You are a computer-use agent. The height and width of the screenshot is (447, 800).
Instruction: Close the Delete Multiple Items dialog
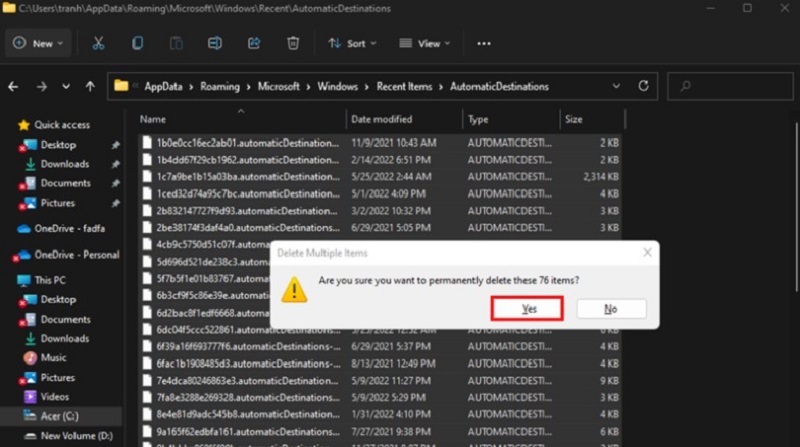point(647,253)
